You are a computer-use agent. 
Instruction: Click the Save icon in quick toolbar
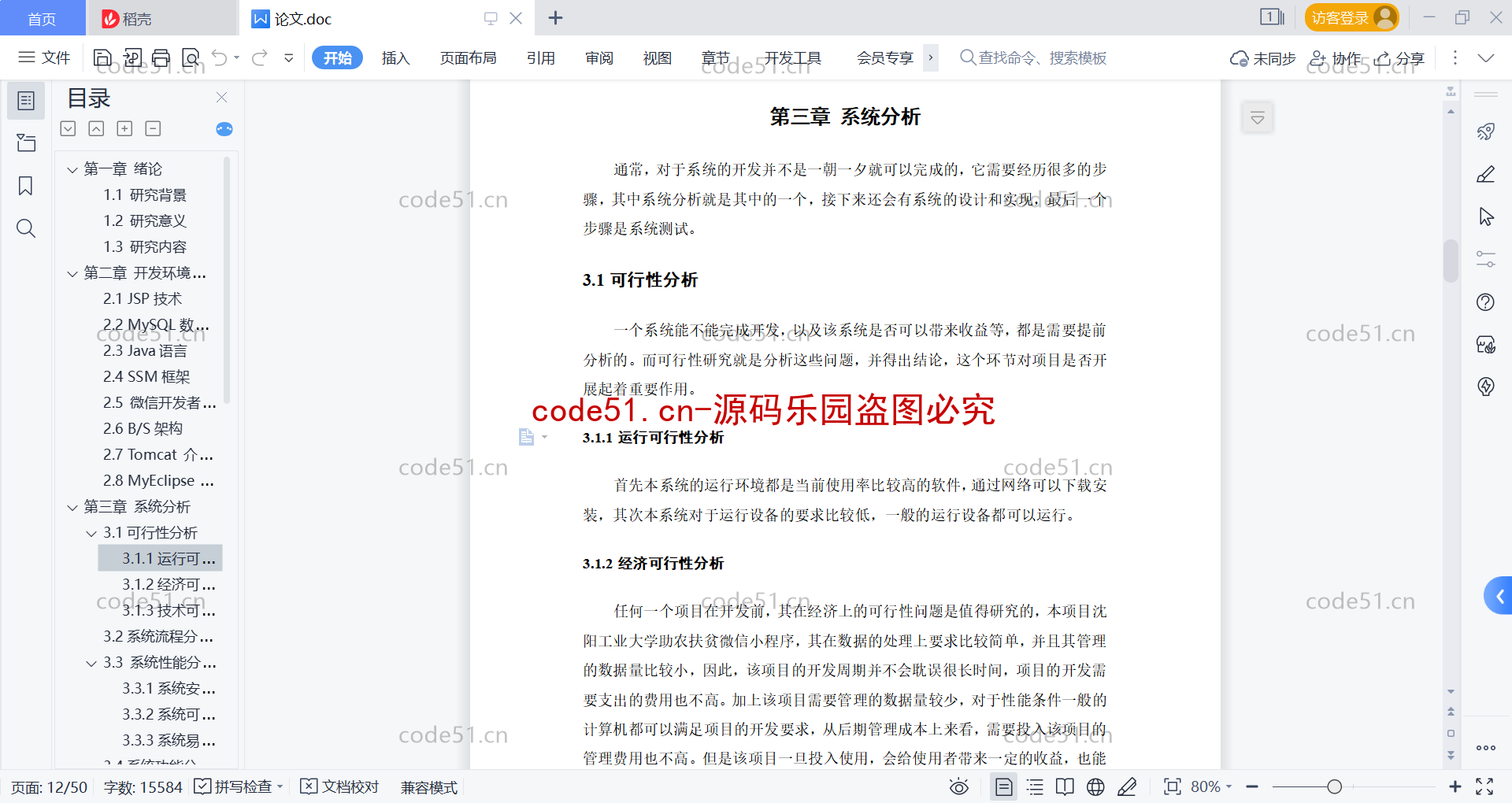click(102, 57)
